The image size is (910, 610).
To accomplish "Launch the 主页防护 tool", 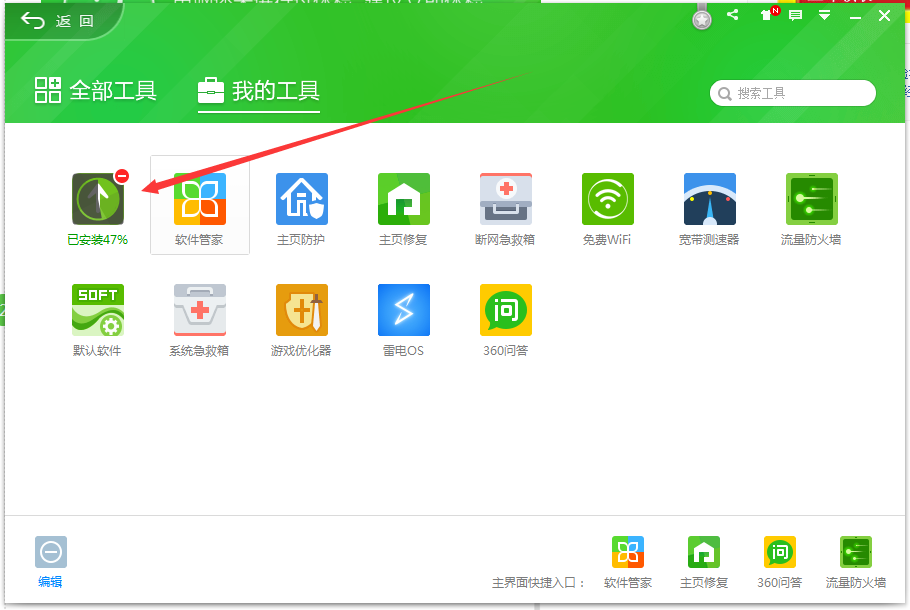I will (301, 199).
